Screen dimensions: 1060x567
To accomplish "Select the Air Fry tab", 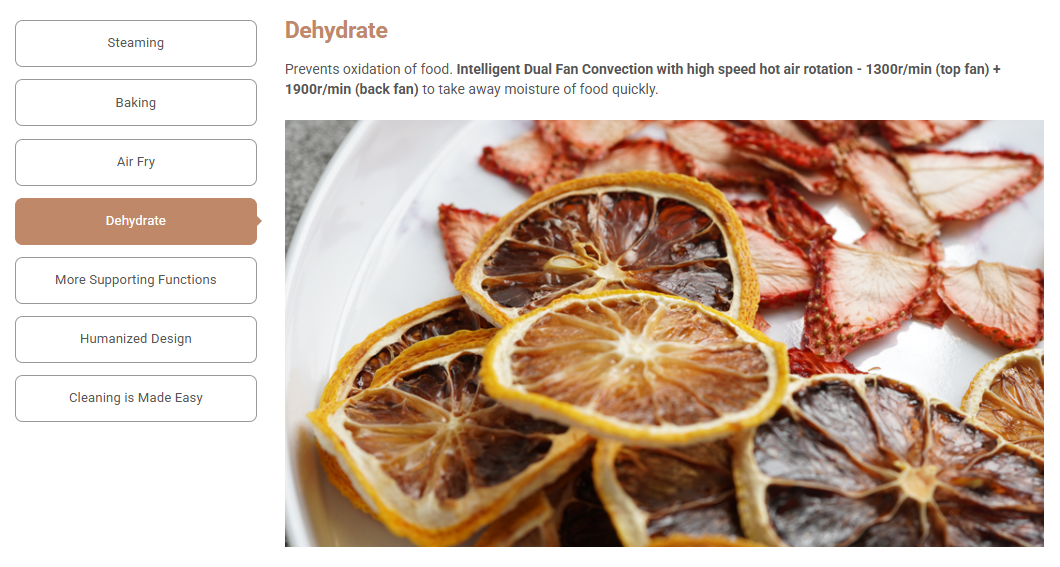I will 136,162.
